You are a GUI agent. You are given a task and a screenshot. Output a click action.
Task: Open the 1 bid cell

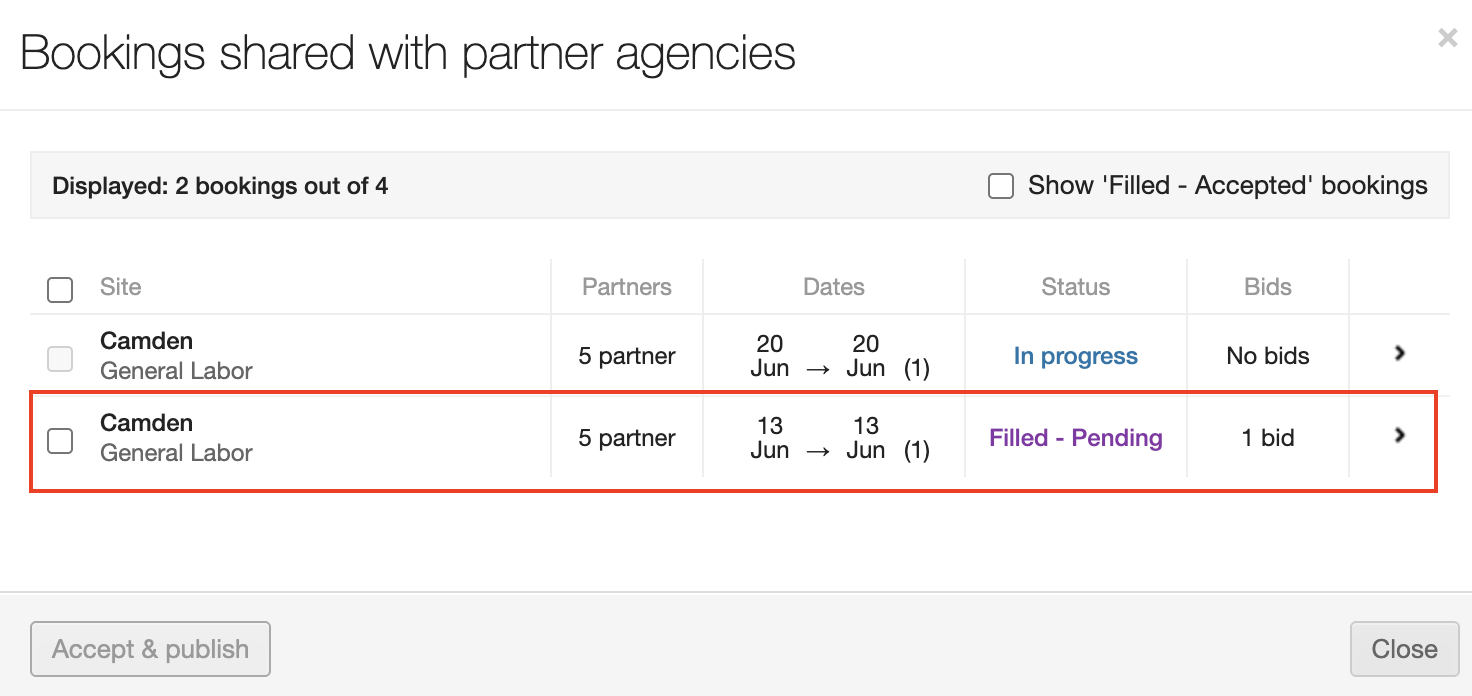pos(1267,438)
